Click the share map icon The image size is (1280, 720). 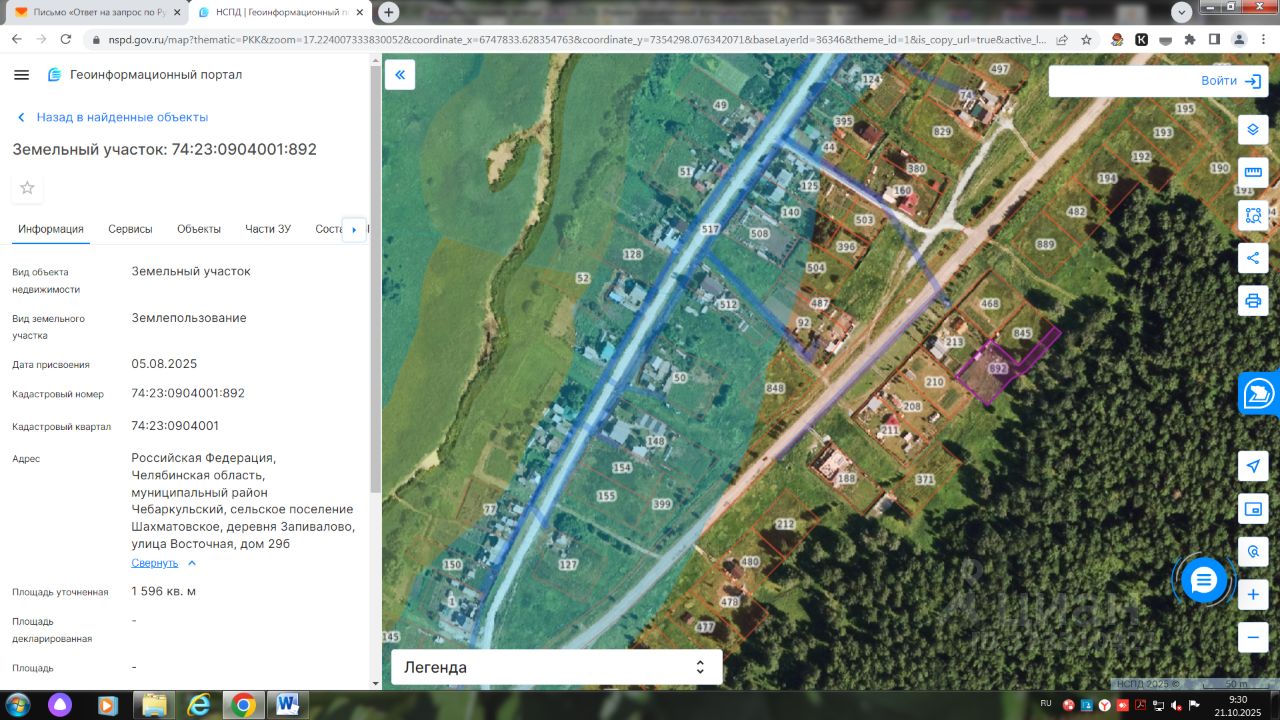pos(1253,258)
